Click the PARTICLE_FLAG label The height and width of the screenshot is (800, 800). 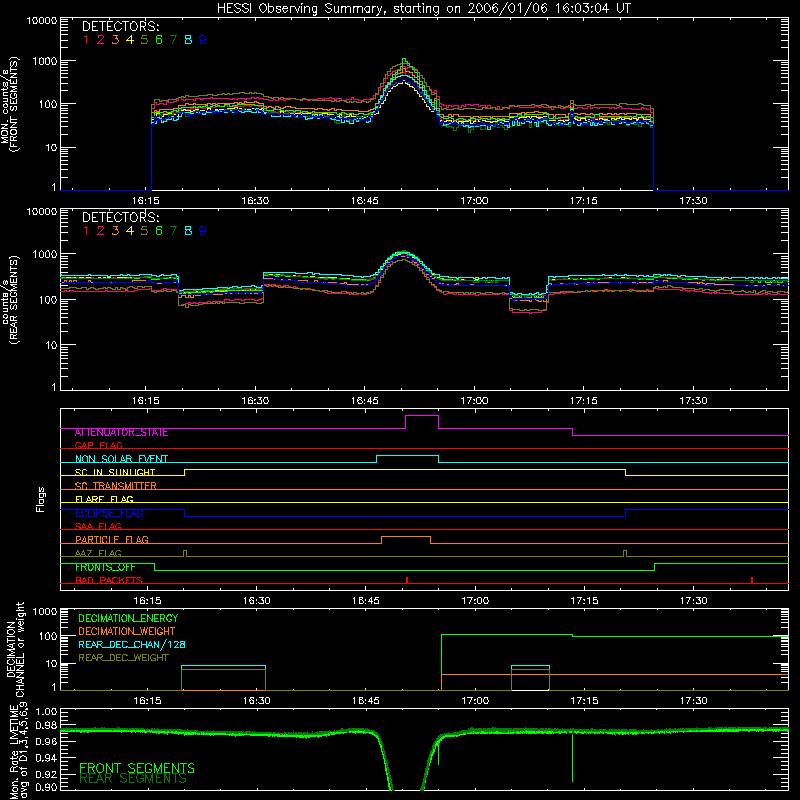(112, 540)
